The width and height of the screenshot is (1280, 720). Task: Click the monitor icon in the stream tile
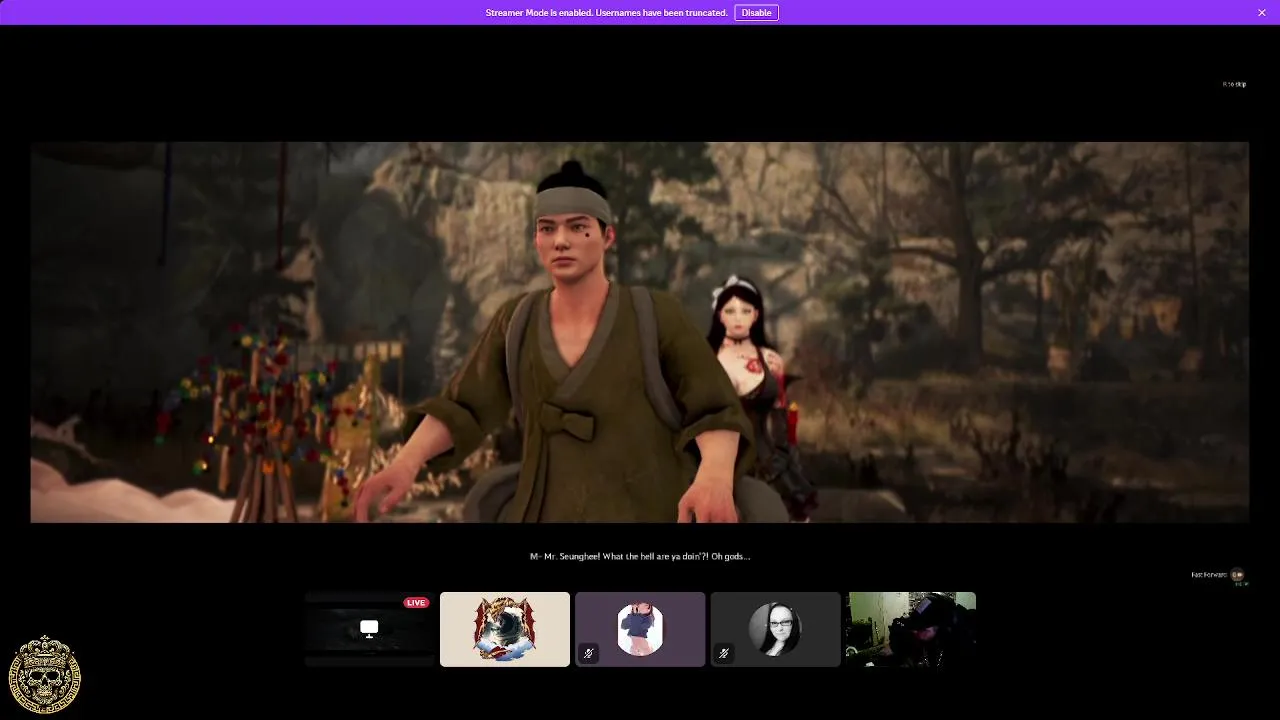pyautogui.click(x=369, y=629)
